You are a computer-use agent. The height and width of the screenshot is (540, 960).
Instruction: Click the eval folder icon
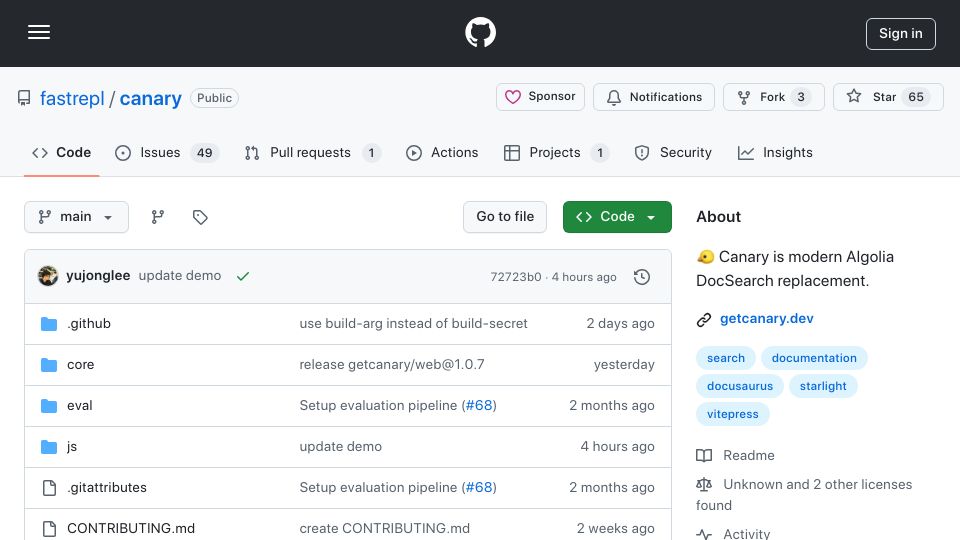coord(49,406)
